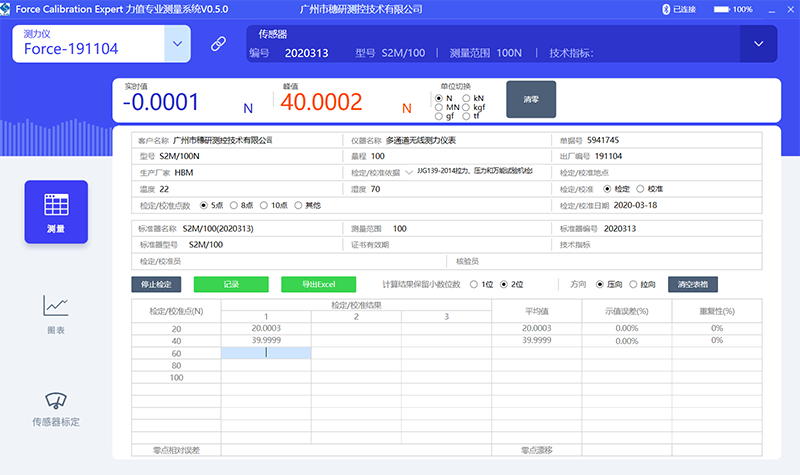Click the 生产厂家 HBM field
800x475 pixels.
237,172
